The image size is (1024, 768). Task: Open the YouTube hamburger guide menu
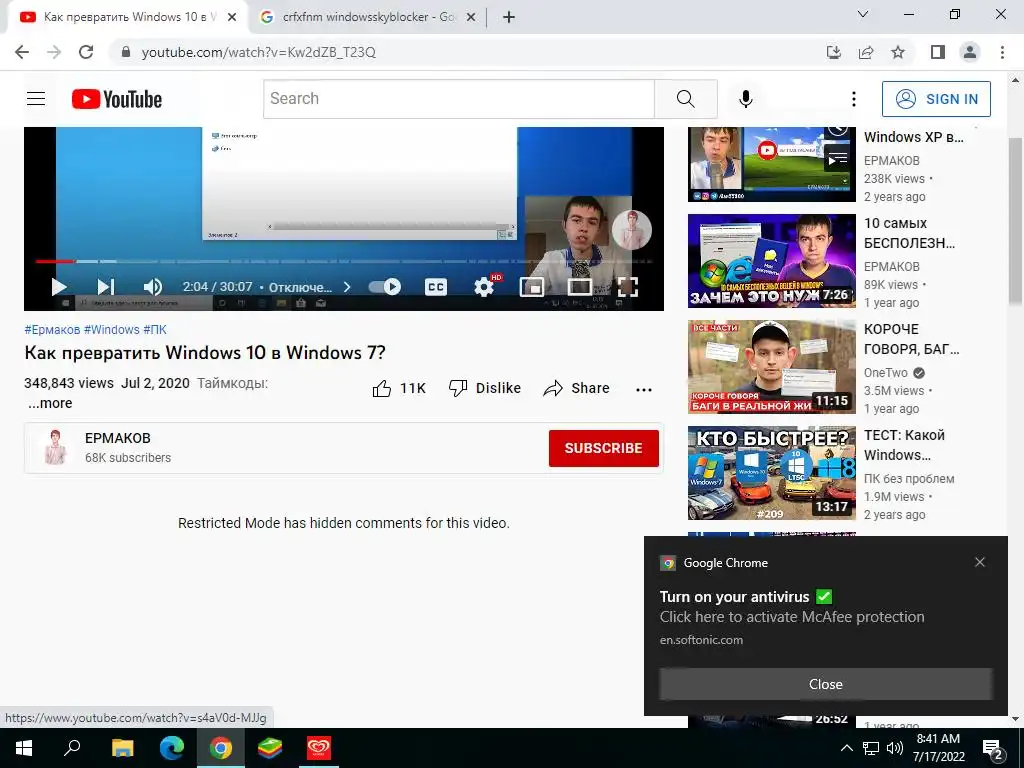pyautogui.click(x=36, y=99)
